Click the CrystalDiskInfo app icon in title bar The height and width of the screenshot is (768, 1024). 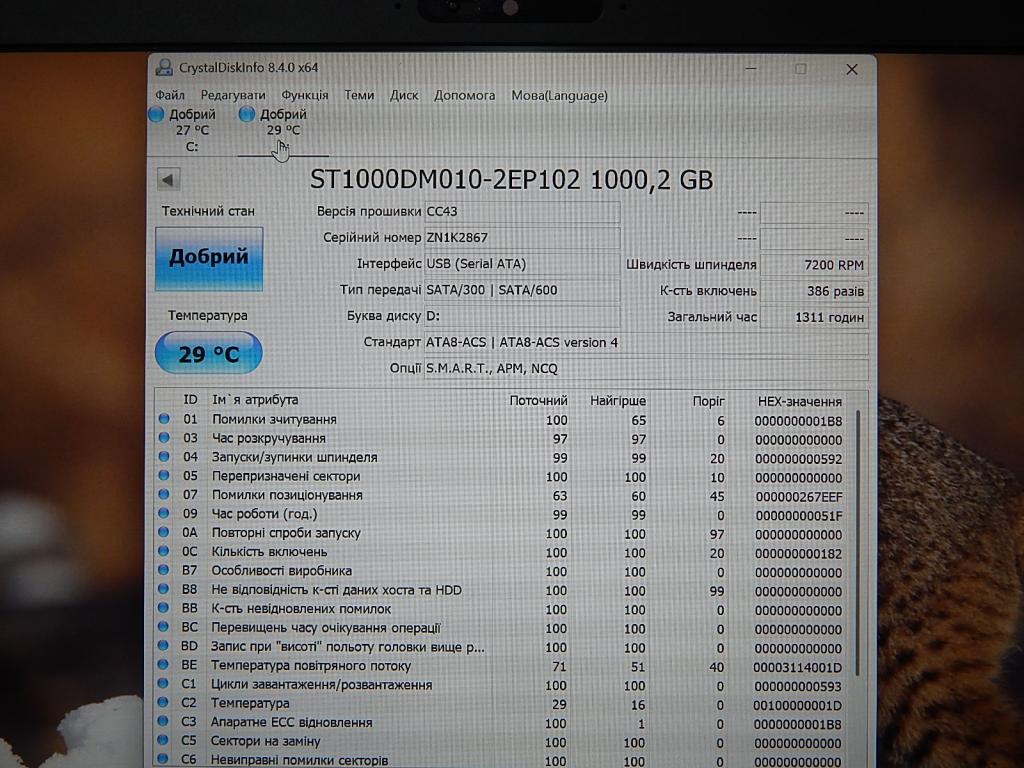(x=164, y=68)
